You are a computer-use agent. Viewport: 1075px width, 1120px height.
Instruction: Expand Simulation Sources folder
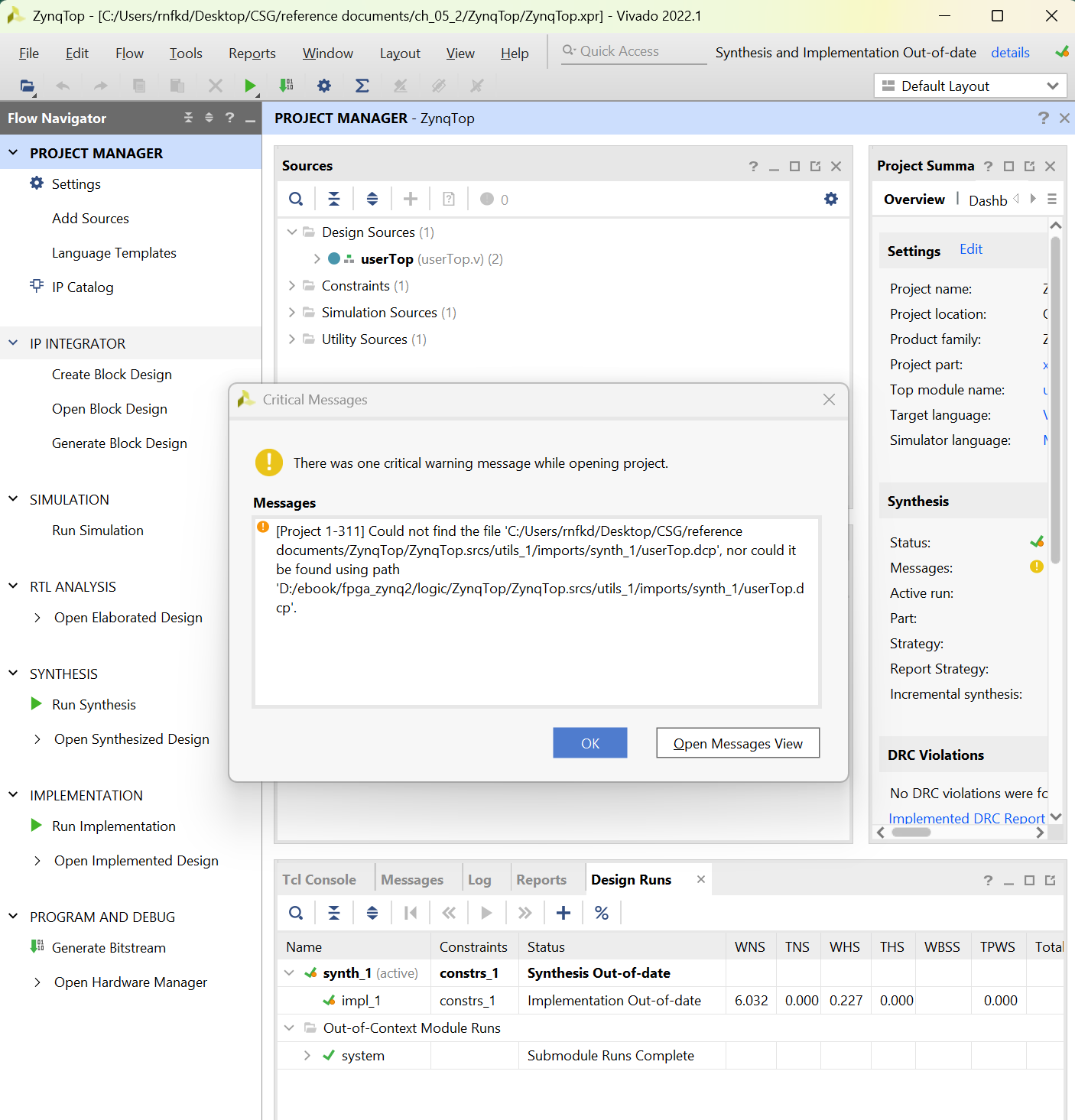291,313
